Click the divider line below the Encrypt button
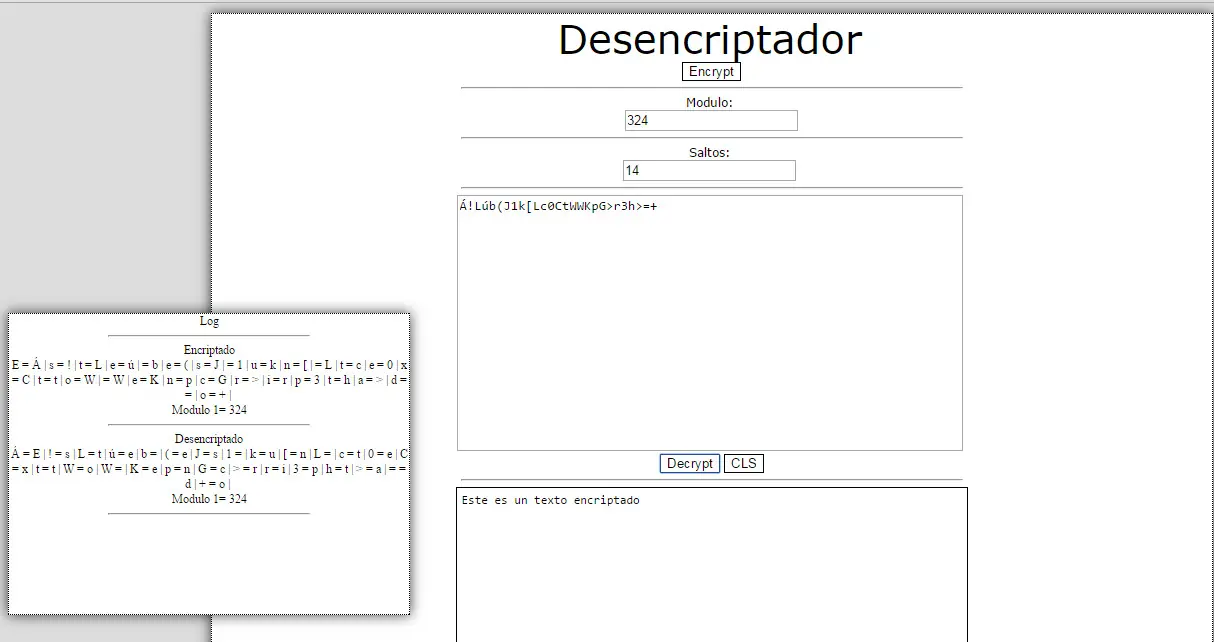This screenshot has width=1214, height=642. coord(711,88)
